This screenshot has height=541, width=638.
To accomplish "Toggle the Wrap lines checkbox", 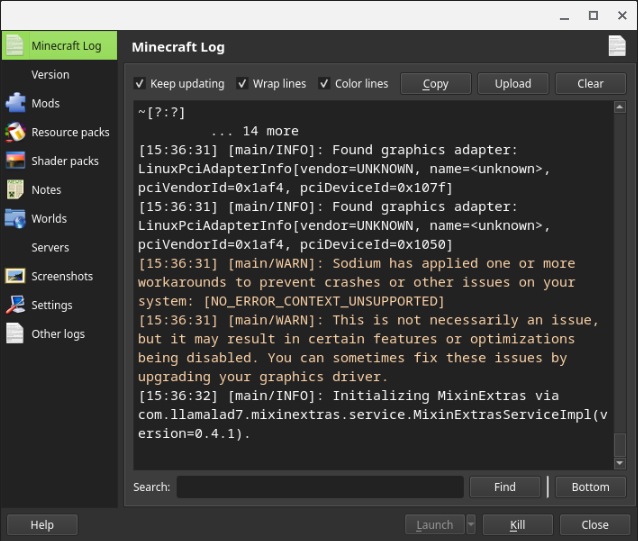I will pos(243,84).
